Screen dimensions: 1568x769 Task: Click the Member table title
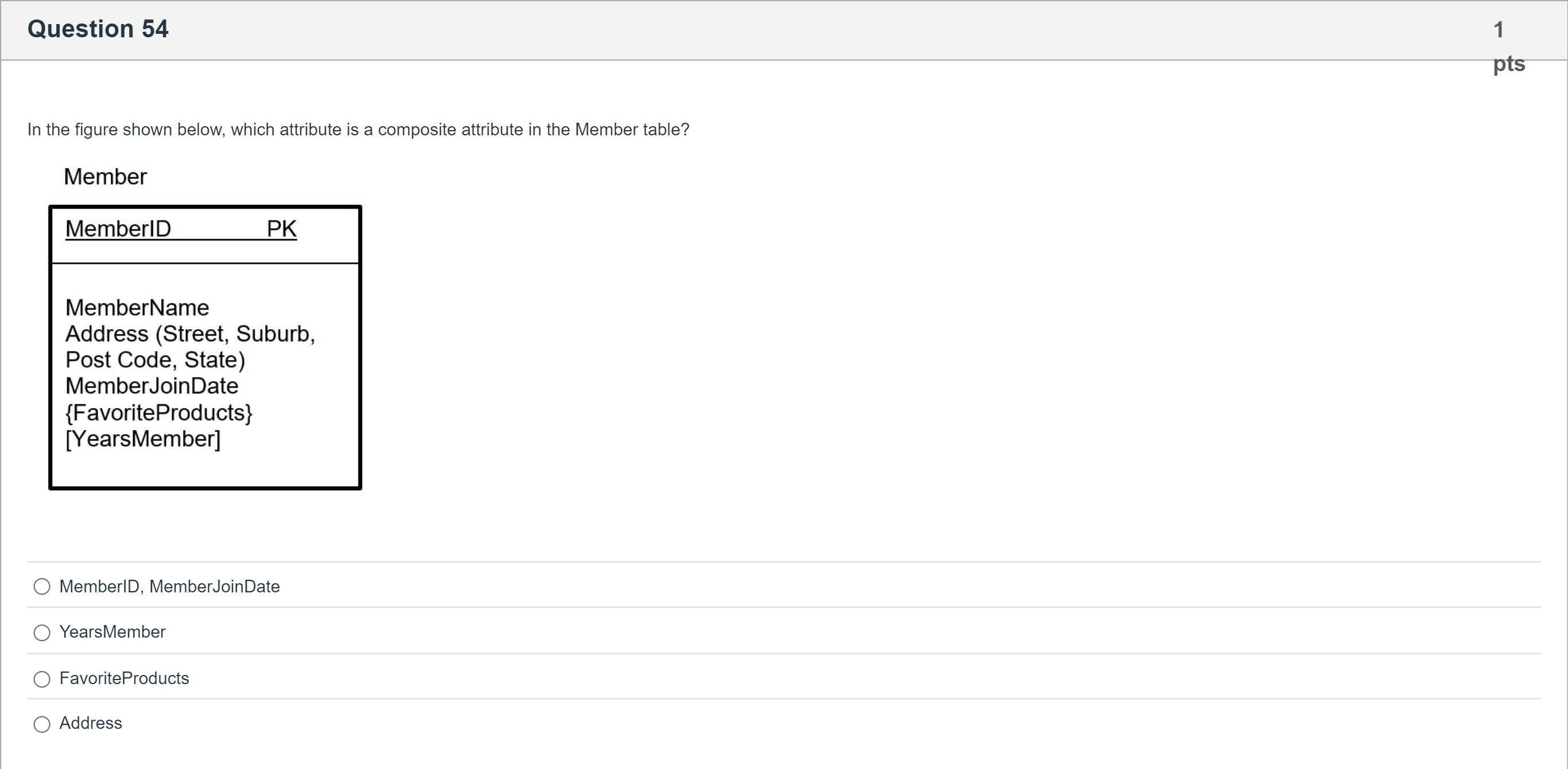106,177
